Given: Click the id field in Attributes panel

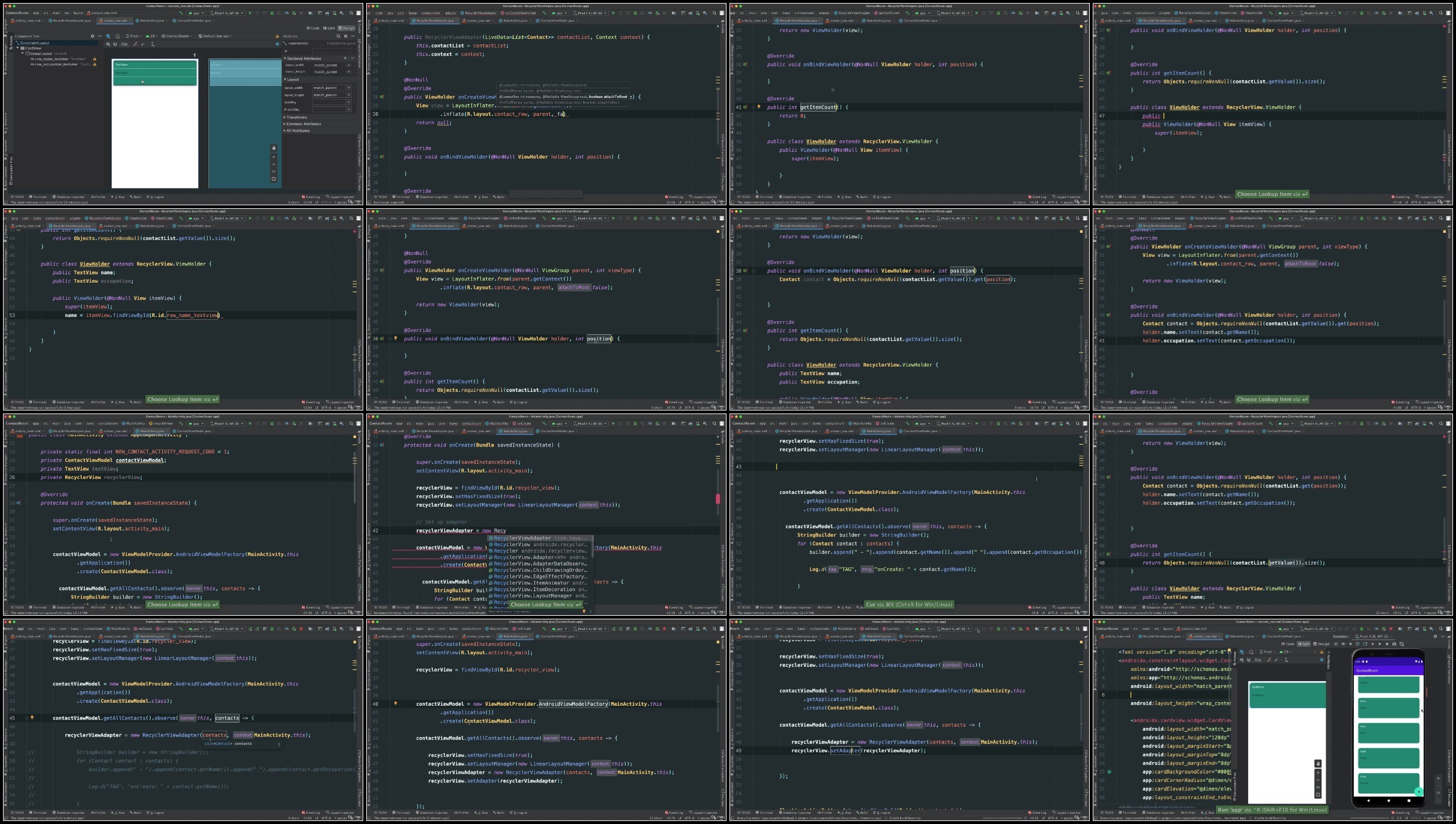Looking at the screenshot, I should coord(332,51).
